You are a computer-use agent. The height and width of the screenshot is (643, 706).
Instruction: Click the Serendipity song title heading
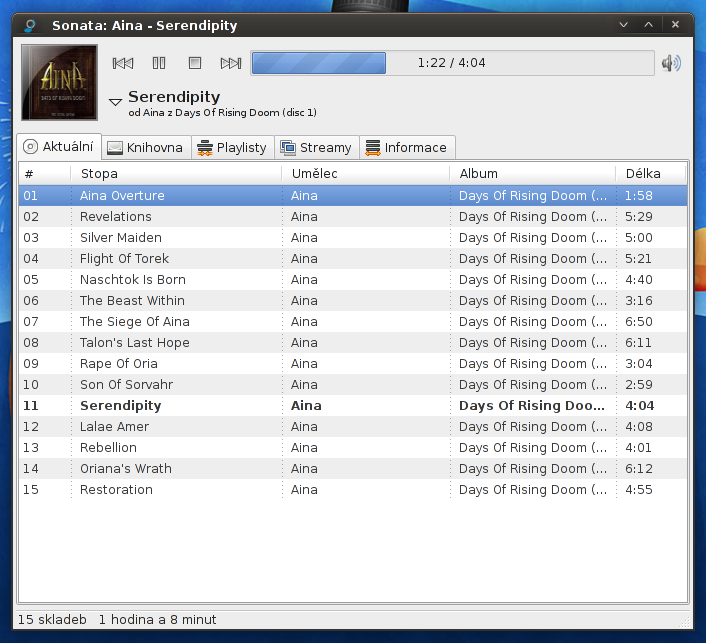pos(174,97)
